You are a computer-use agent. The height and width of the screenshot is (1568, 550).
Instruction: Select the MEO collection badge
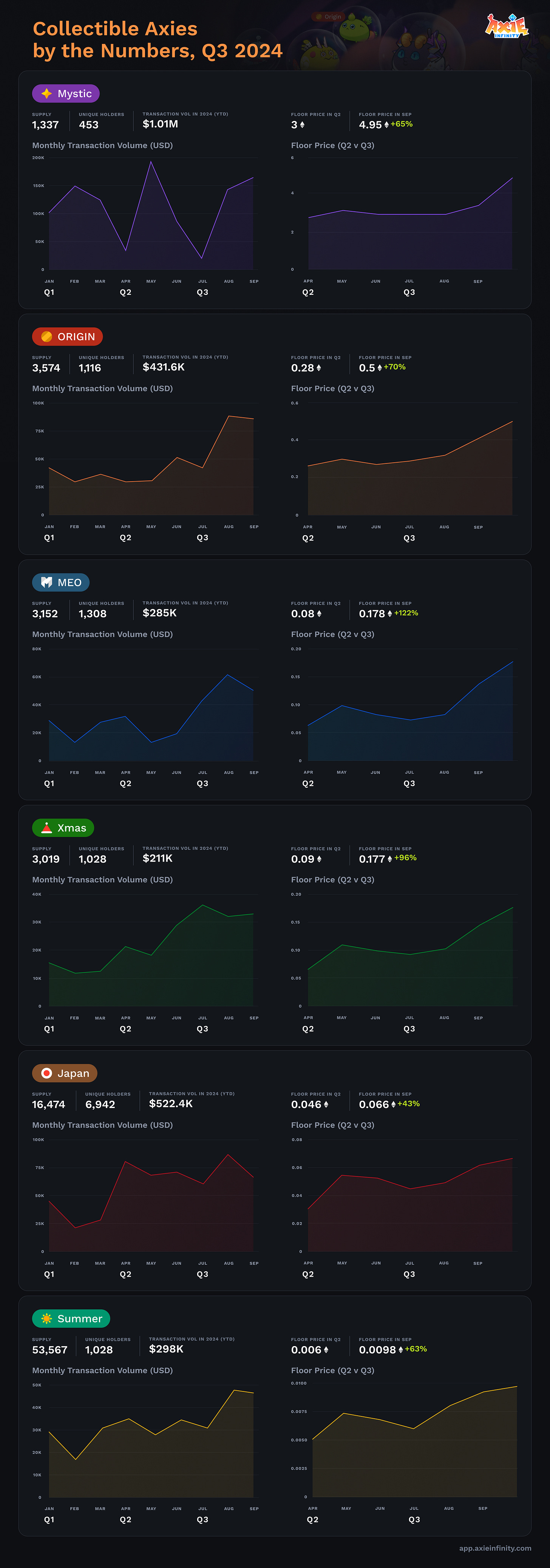point(61,583)
